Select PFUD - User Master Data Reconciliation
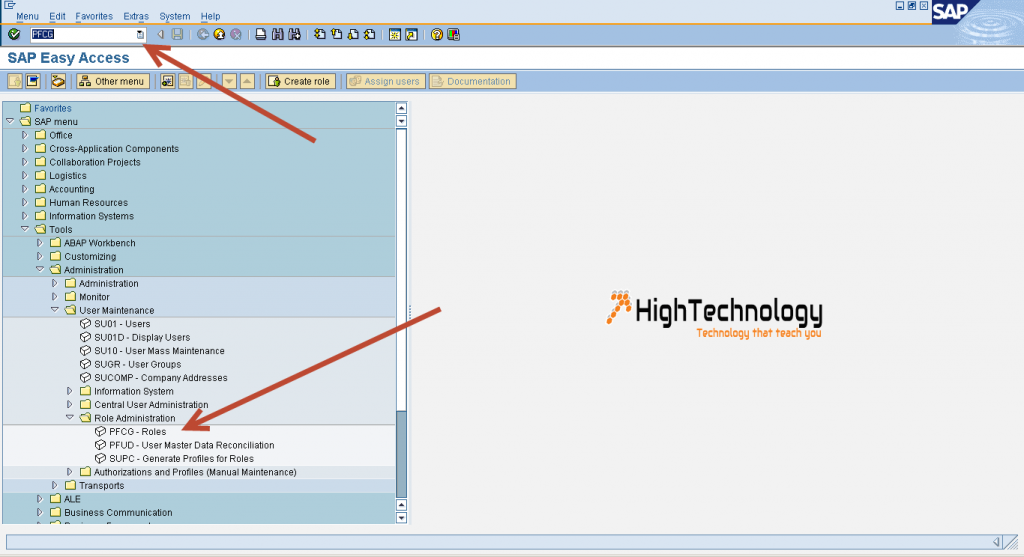 pos(191,445)
